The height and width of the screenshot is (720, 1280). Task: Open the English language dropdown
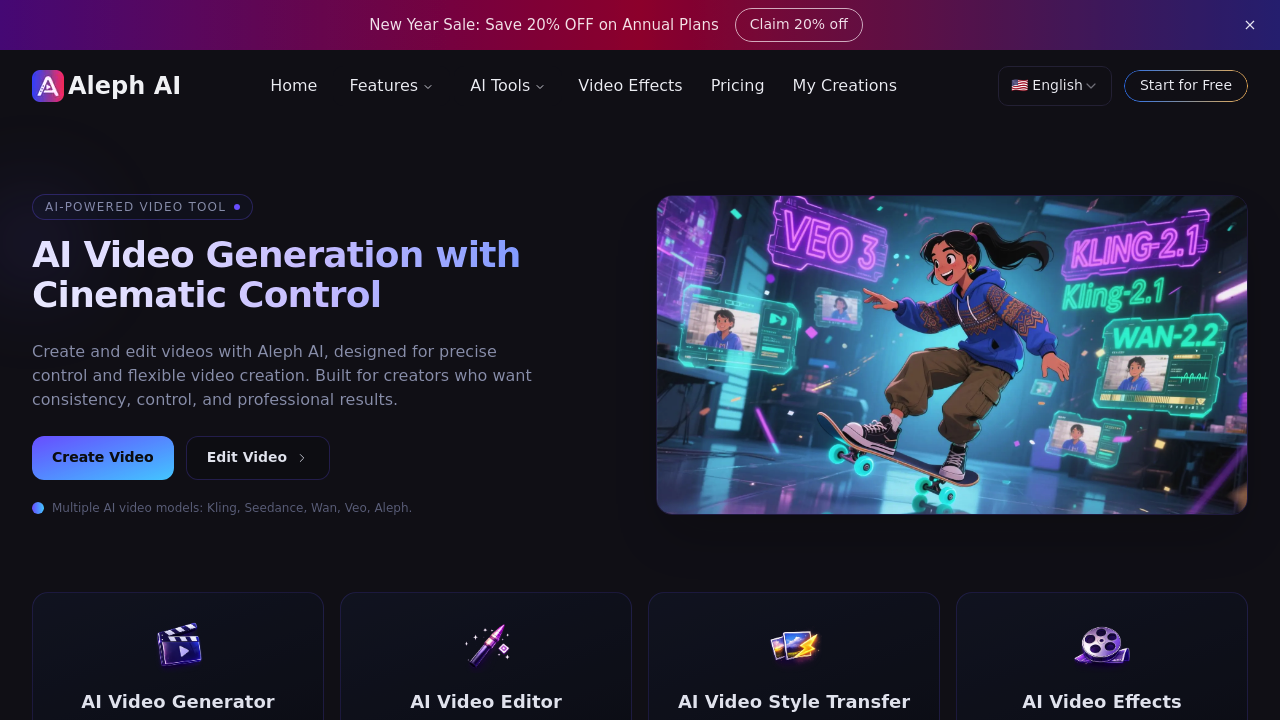1054,85
